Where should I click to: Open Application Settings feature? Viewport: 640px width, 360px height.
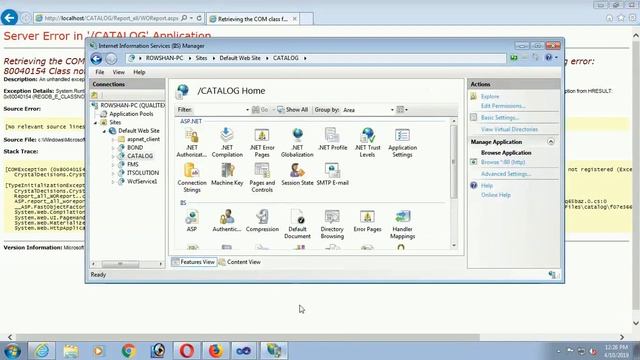click(402, 142)
